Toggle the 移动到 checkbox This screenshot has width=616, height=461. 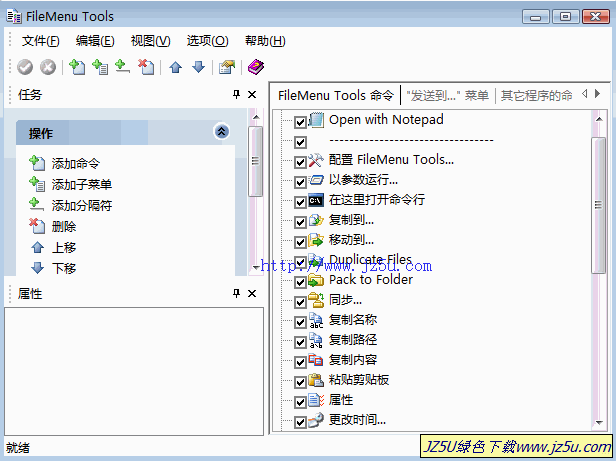(x=301, y=242)
